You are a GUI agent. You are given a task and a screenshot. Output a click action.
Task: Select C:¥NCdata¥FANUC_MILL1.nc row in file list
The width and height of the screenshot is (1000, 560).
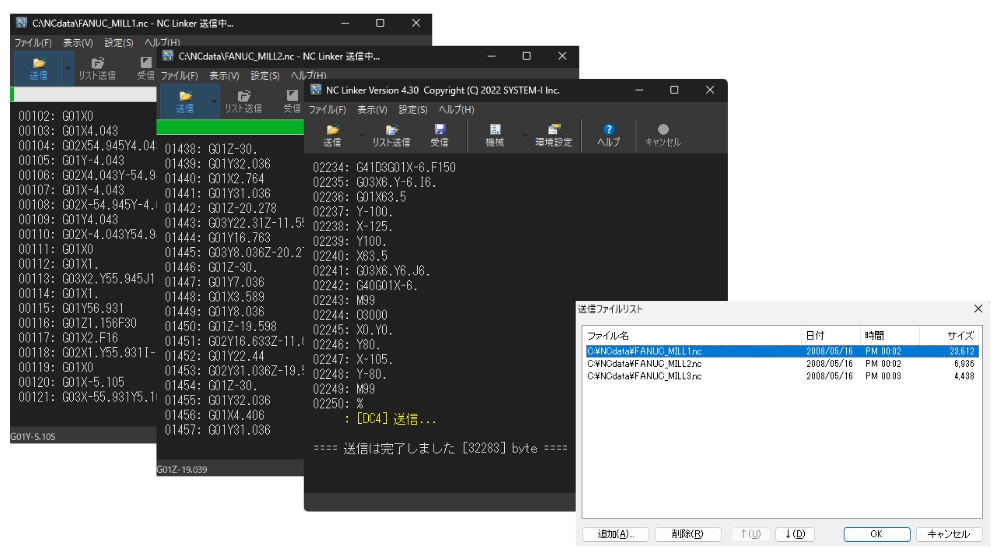coord(782,351)
